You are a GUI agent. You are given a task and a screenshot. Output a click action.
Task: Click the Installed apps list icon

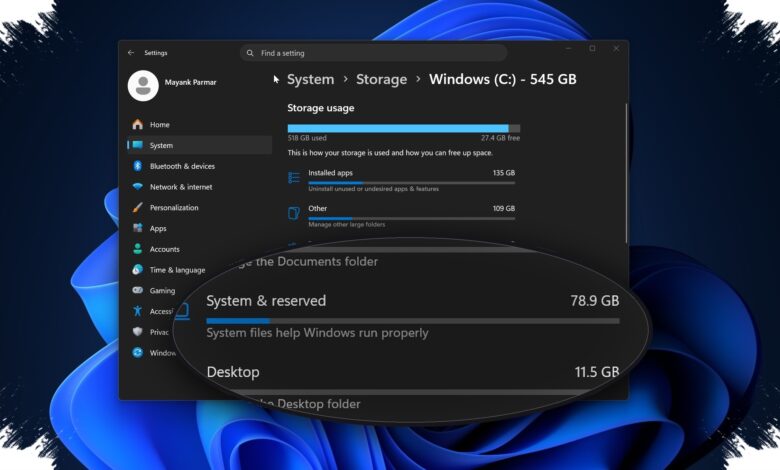pos(294,178)
